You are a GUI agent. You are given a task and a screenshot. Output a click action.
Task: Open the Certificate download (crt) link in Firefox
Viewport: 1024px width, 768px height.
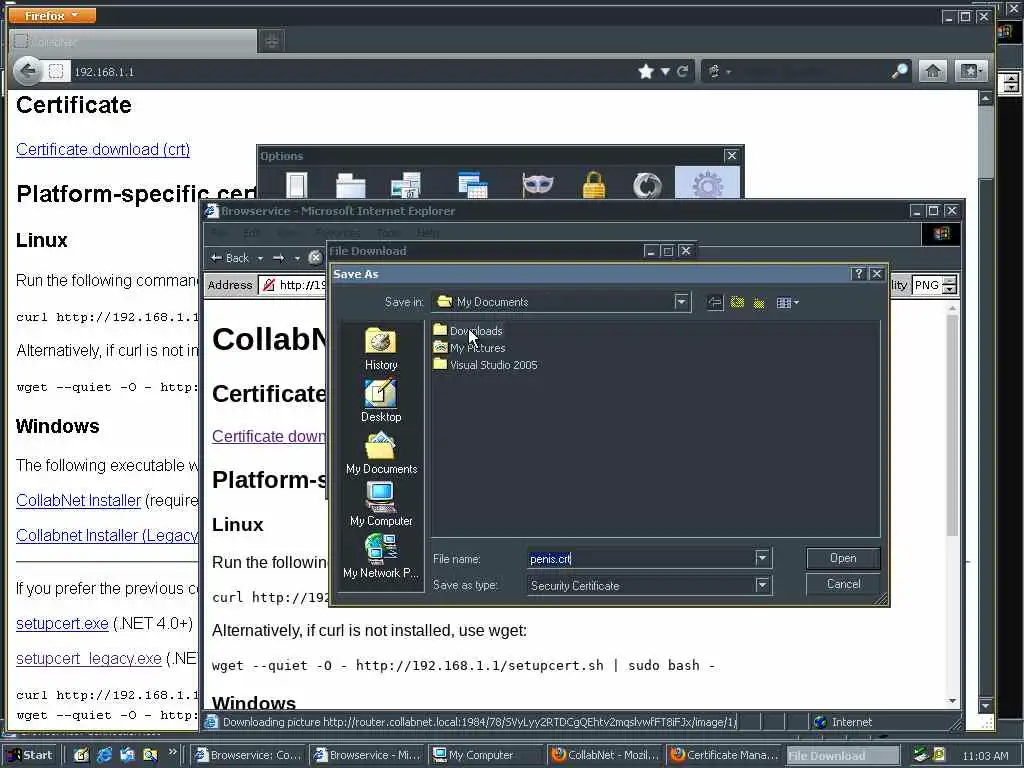103,150
